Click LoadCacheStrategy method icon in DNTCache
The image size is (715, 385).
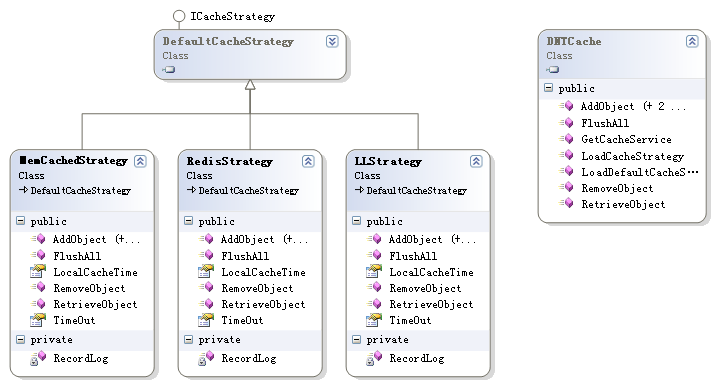(x=567, y=155)
